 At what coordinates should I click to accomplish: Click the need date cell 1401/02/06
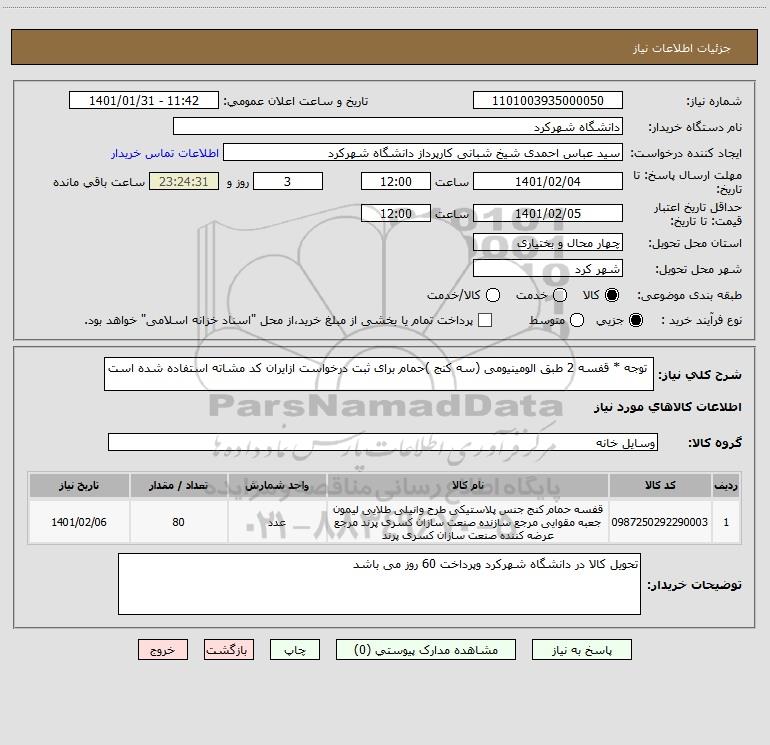click(x=79, y=522)
